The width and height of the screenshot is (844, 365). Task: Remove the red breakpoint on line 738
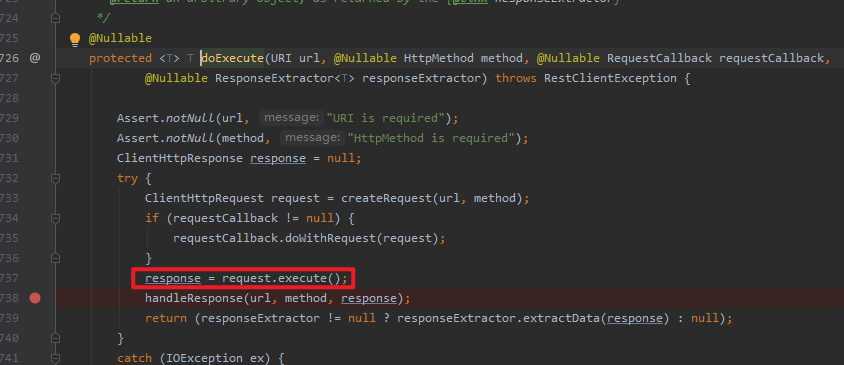(x=35, y=298)
